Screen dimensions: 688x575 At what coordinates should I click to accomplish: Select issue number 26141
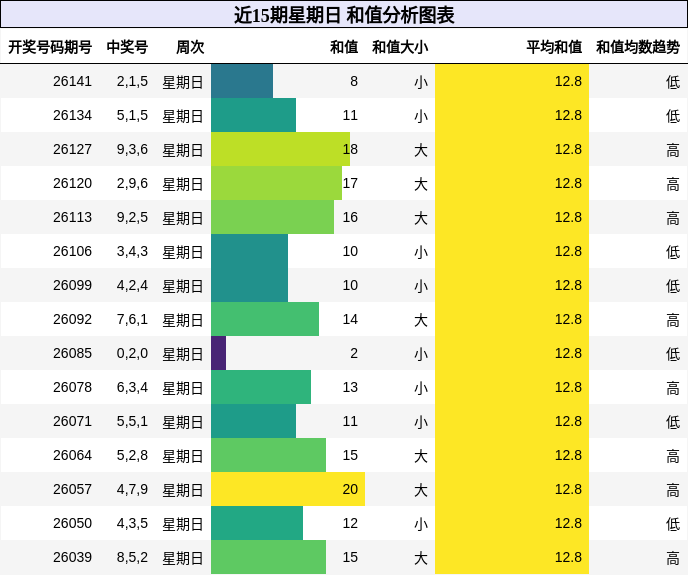click(72, 81)
